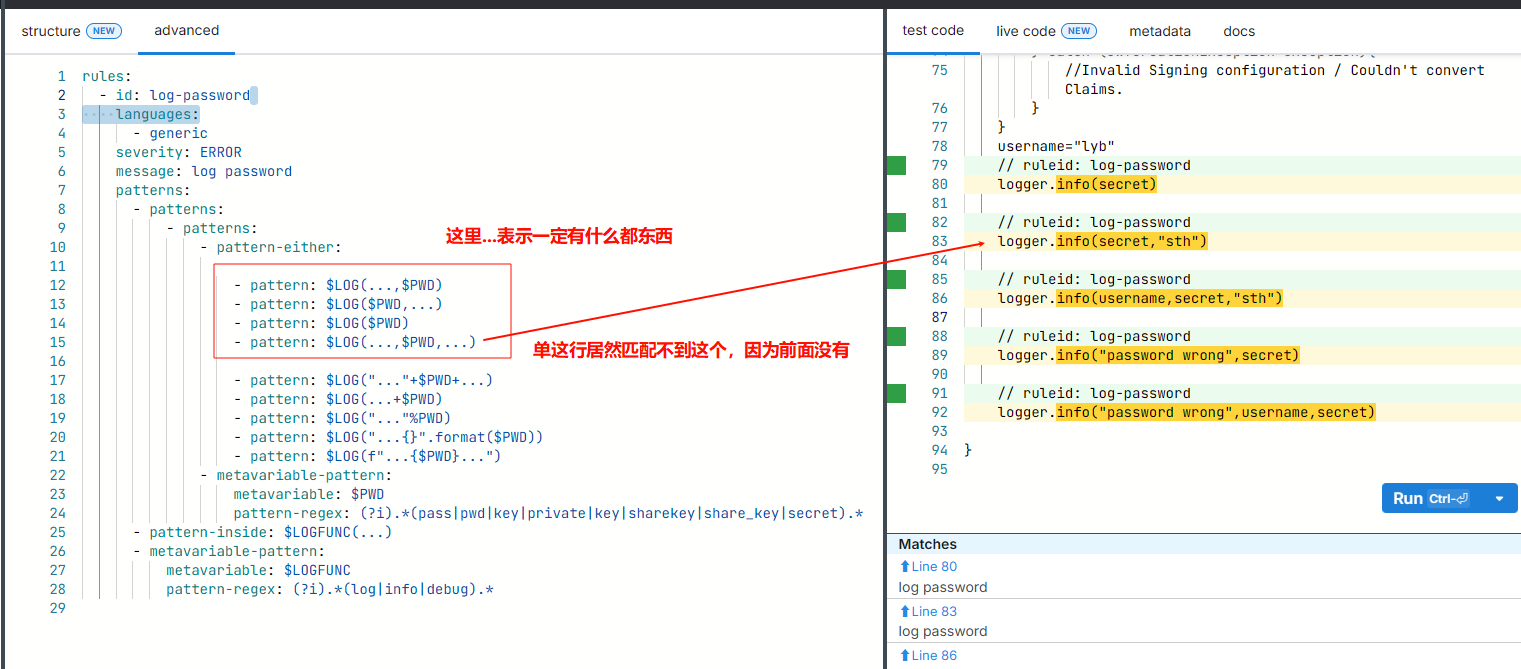Screen dimensions: 1521x669
Task: Click 'username="lyb"' in test code
Action: pyautogui.click(x=1056, y=146)
